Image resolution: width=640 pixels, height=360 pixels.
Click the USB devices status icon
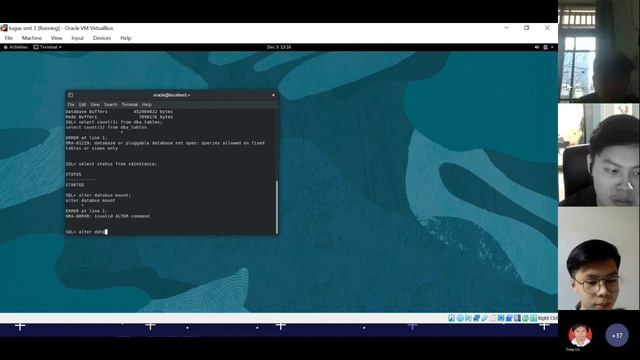(x=484, y=318)
